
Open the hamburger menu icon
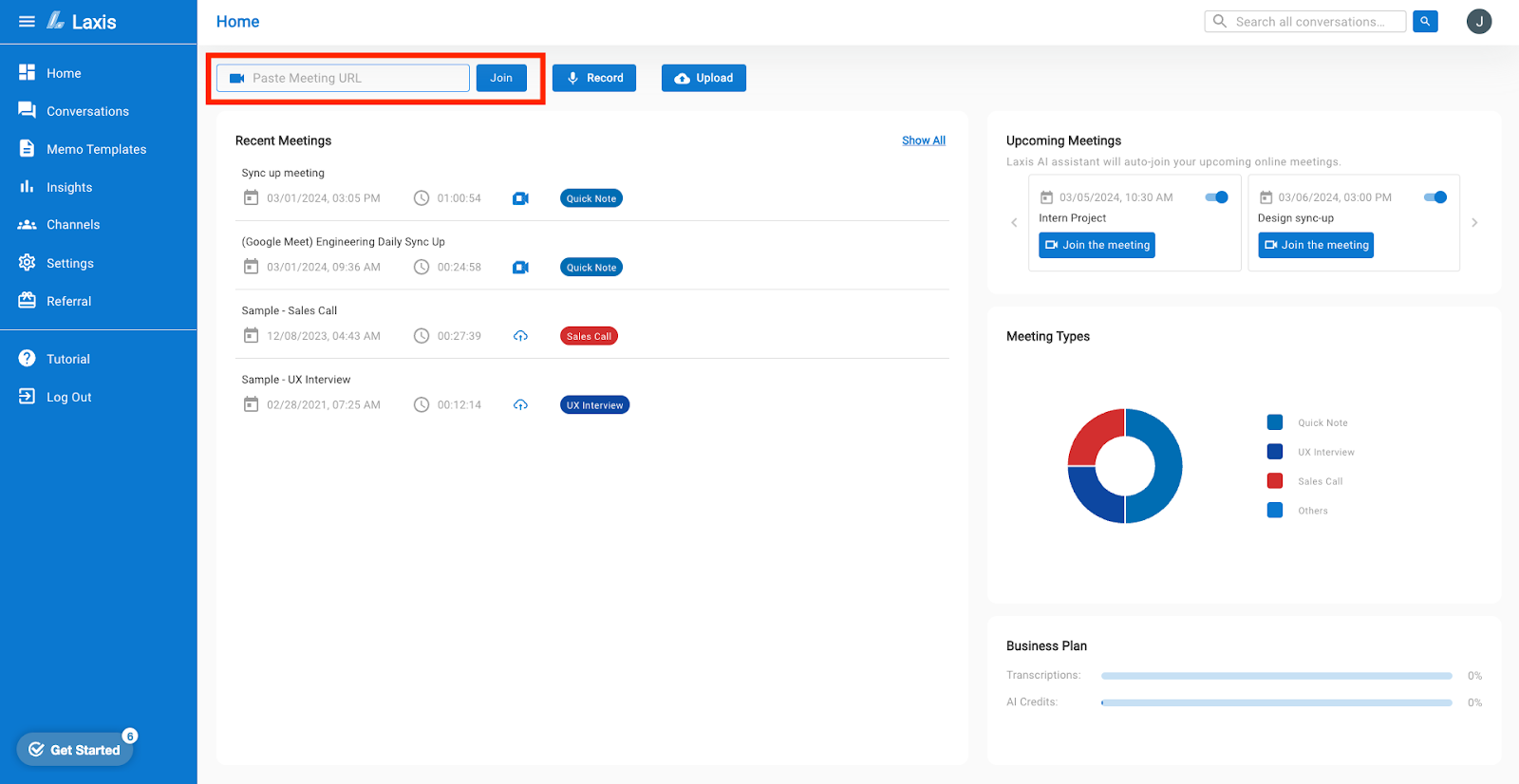click(x=27, y=21)
